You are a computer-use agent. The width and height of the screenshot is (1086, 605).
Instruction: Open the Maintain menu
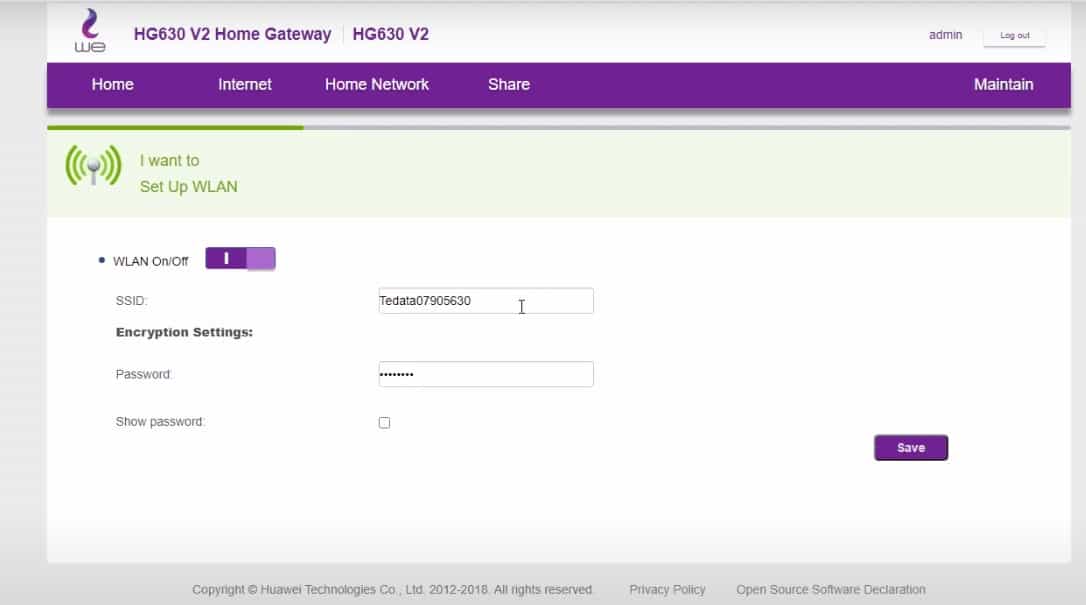(1003, 85)
